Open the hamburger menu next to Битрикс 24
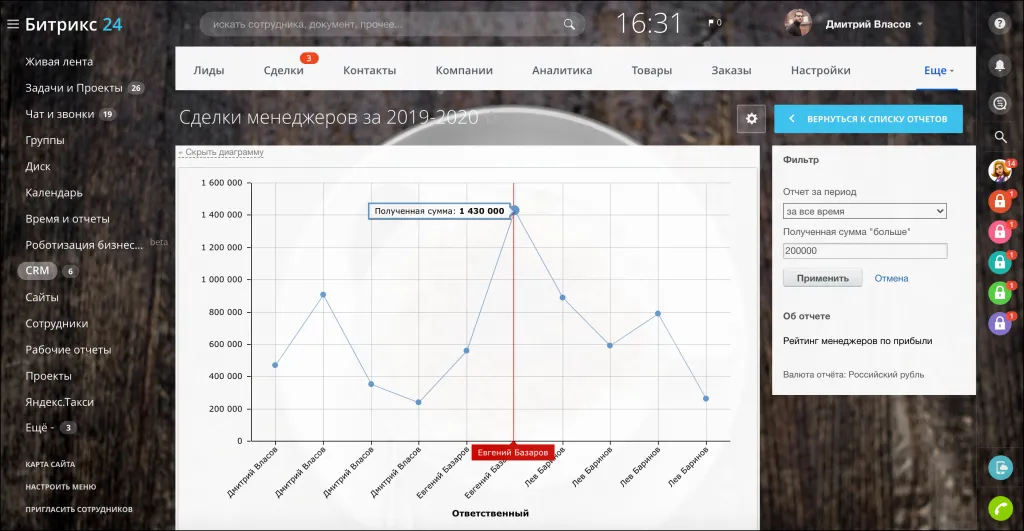The height and width of the screenshot is (531, 1024). point(13,24)
